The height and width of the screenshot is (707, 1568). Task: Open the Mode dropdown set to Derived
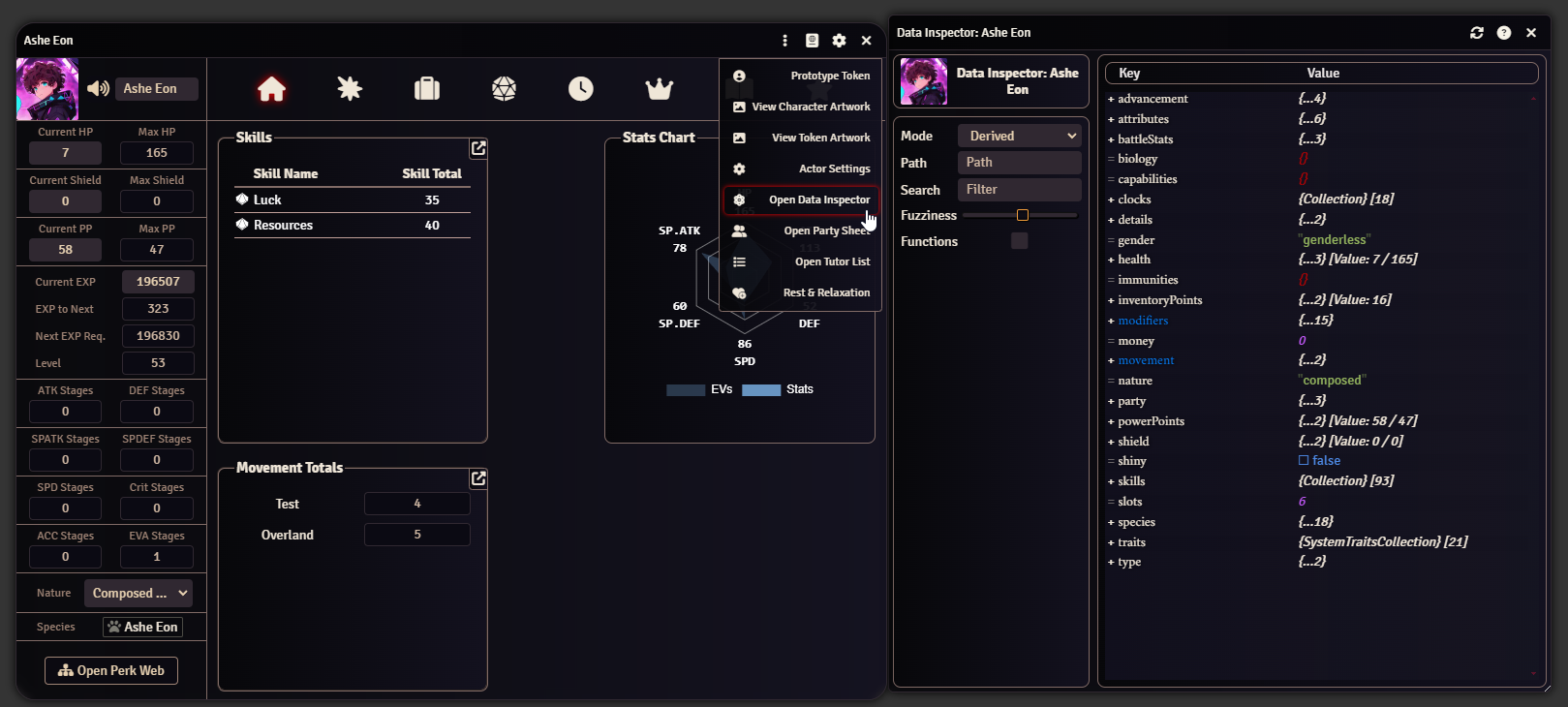click(1019, 136)
